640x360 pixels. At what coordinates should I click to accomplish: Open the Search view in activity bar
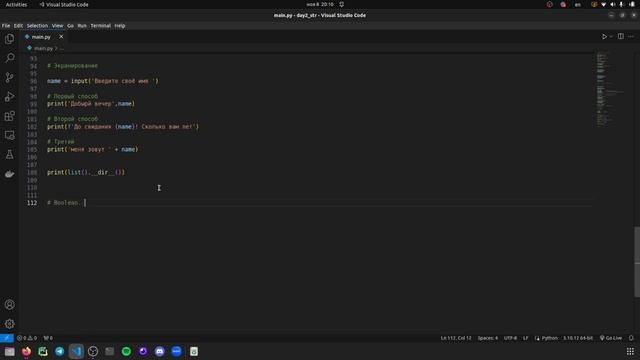pos(9,58)
